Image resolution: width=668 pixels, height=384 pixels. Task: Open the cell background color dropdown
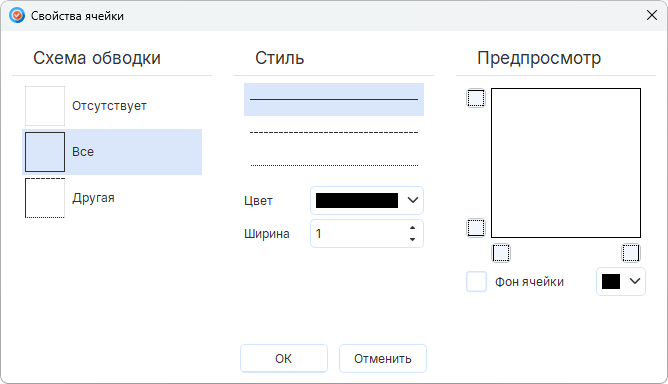coord(635,281)
